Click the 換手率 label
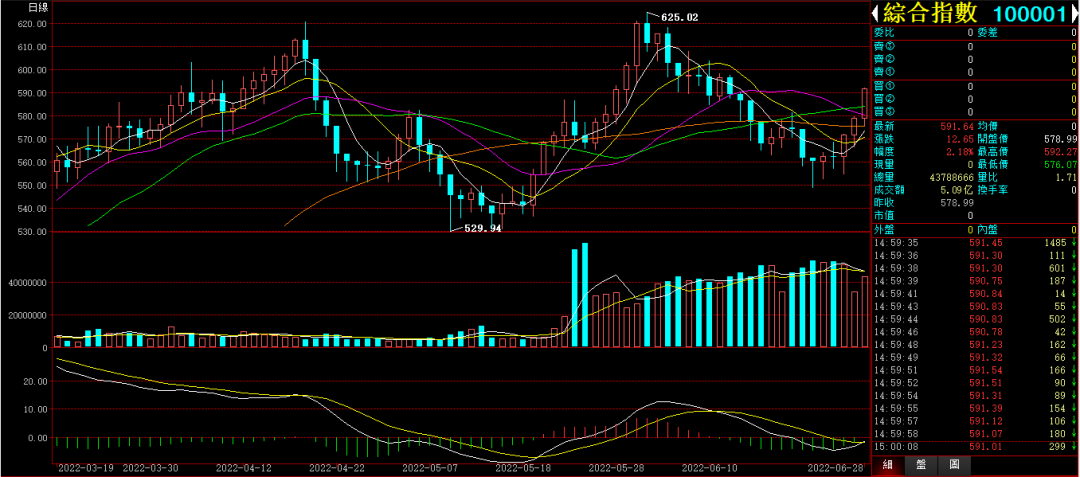1080x477 pixels. click(993, 190)
